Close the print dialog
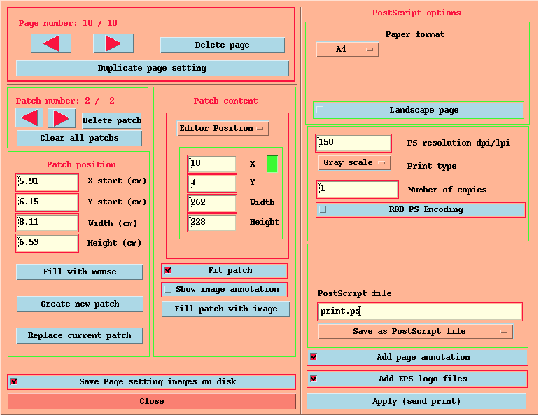The width and height of the screenshot is (538, 415). (x=152, y=401)
